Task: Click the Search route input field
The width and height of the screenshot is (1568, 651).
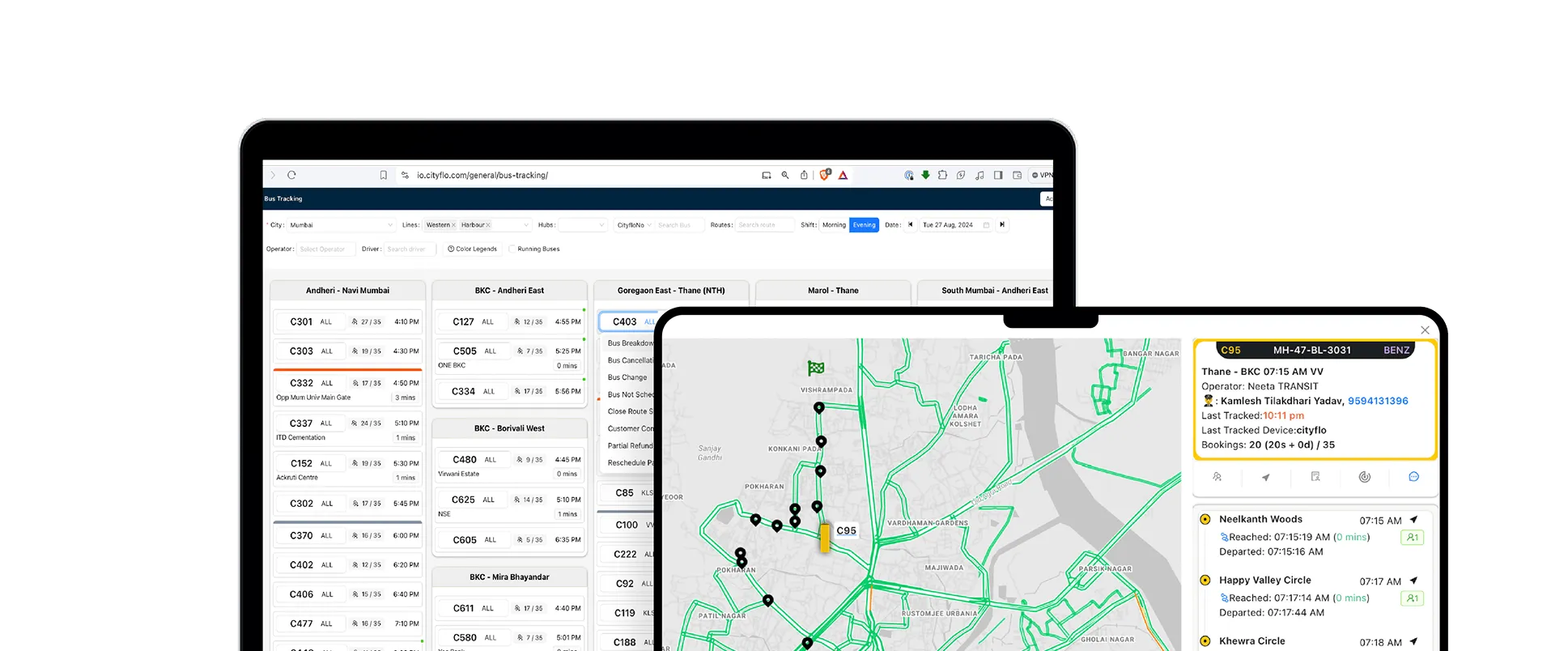Action: point(765,225)
